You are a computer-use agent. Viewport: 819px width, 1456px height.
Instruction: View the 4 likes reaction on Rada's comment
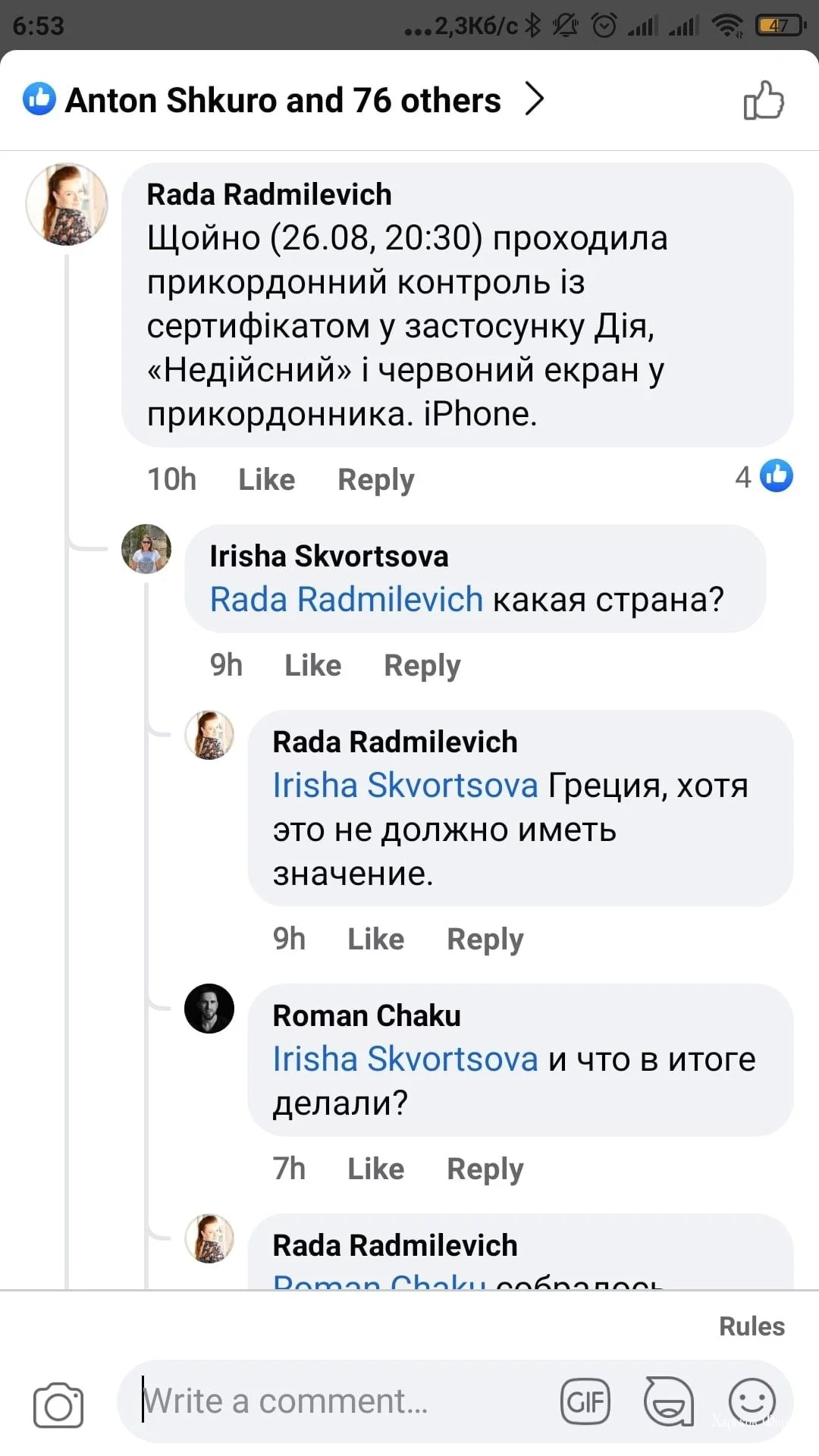pyautogui.click(x=764, y=476)
